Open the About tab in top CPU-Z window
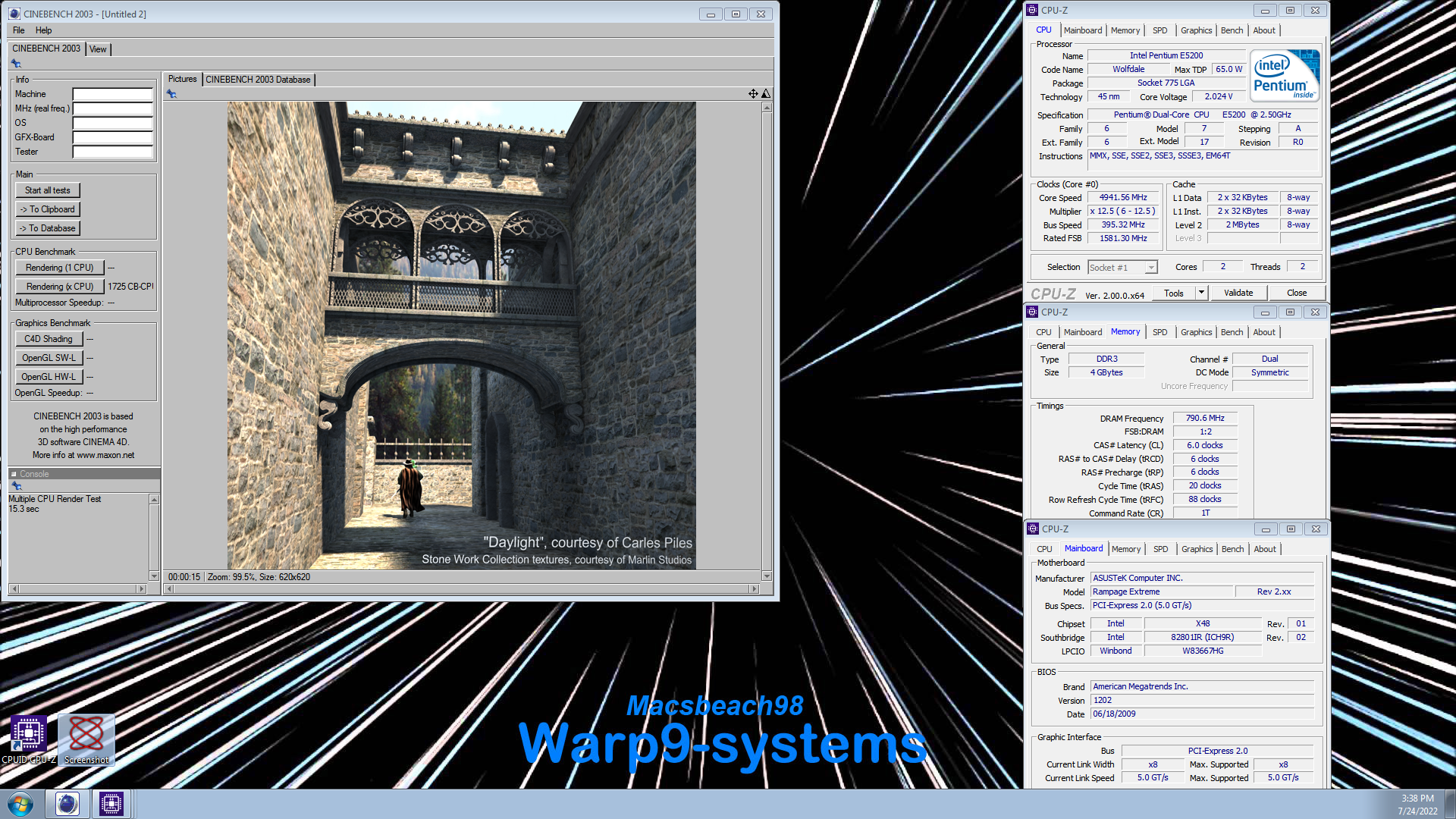1456x819 pixels. coord(1263,30)
